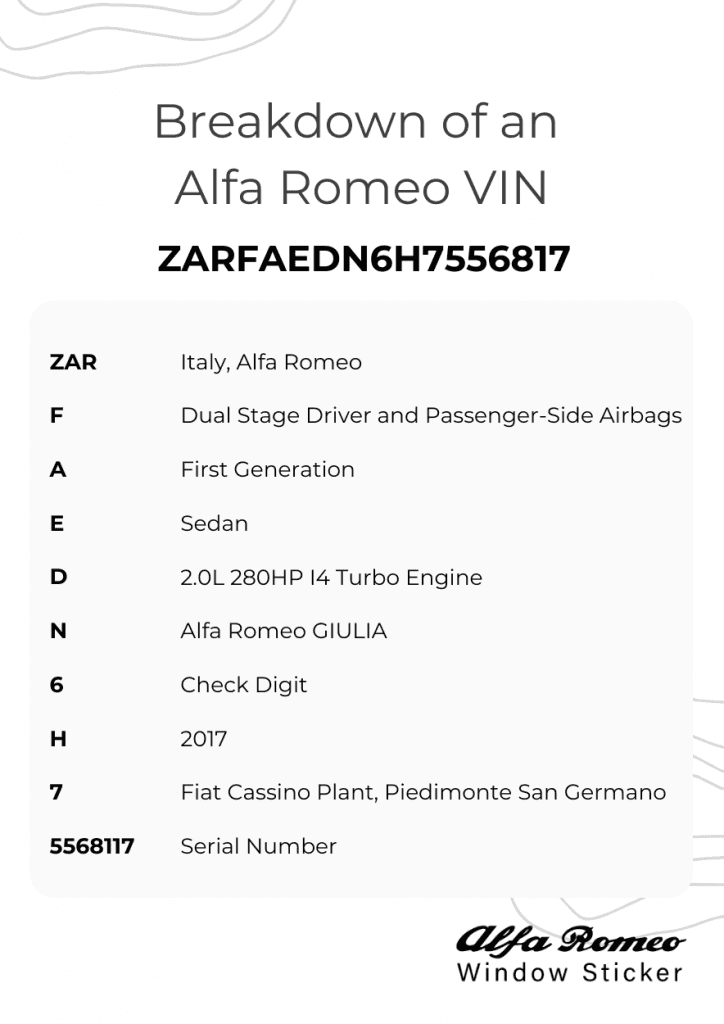Select the "Sedan" body type text

tap(214, 524)
